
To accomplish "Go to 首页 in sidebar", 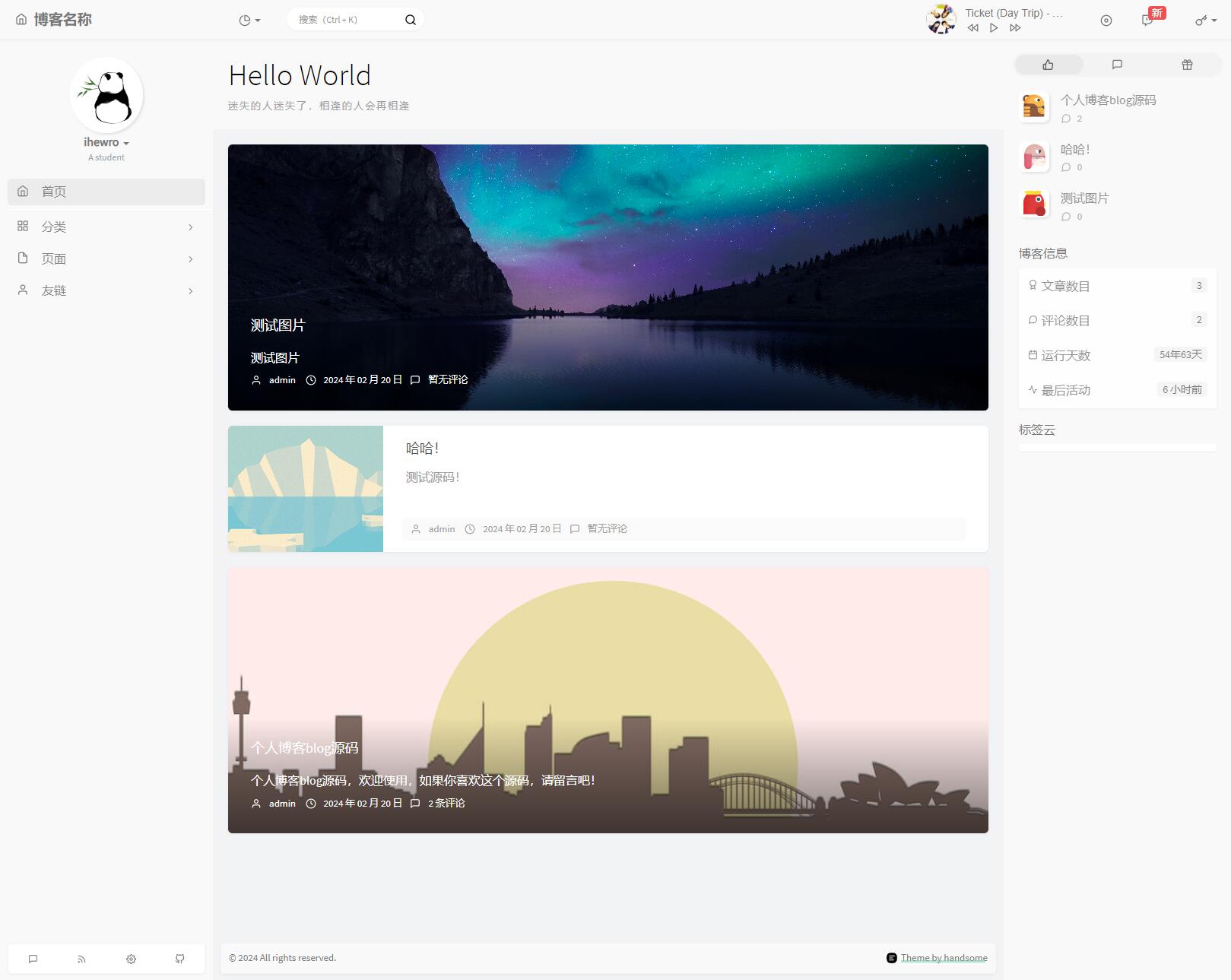I will 106,192.
